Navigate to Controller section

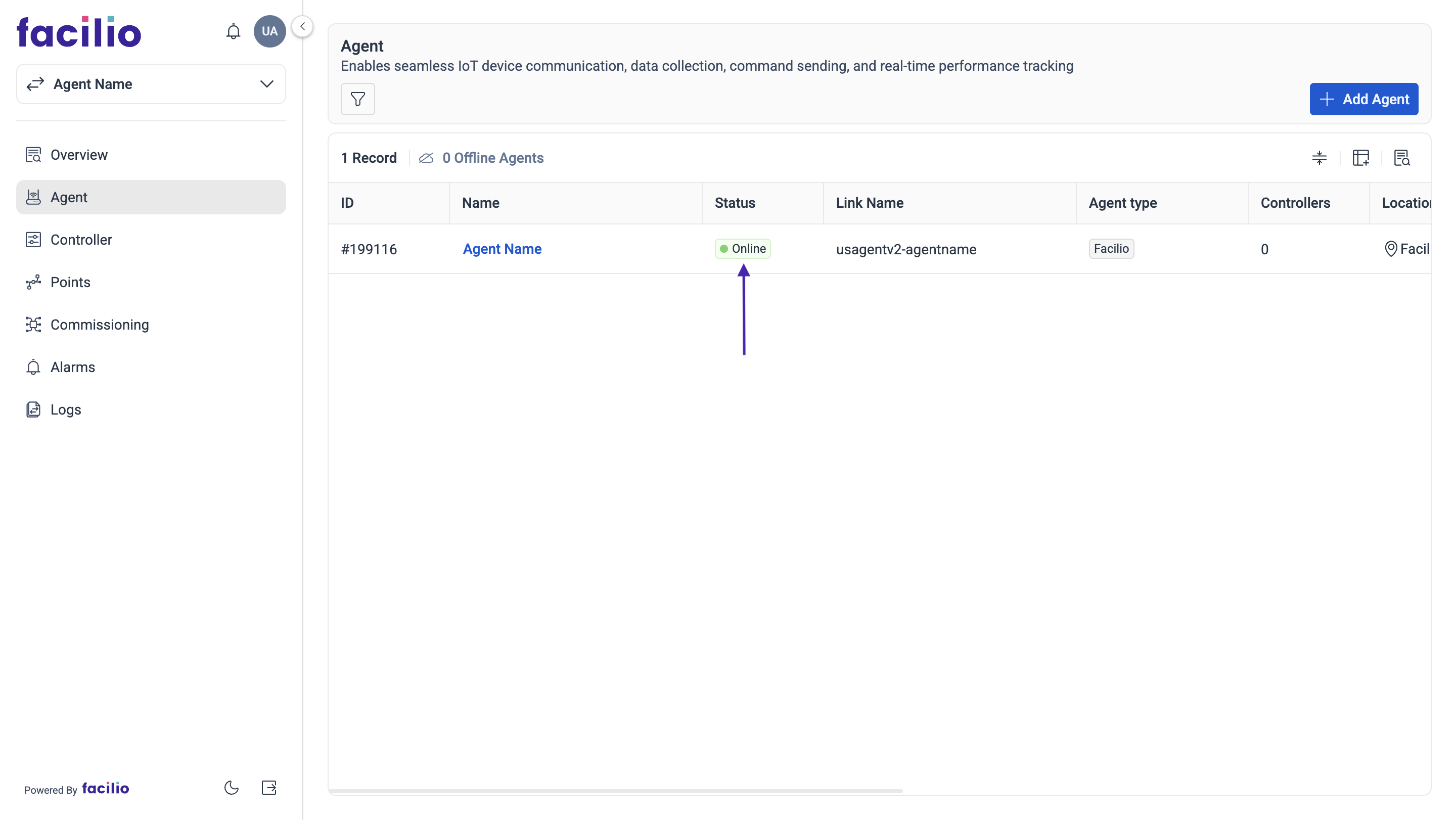click(81, 239)
